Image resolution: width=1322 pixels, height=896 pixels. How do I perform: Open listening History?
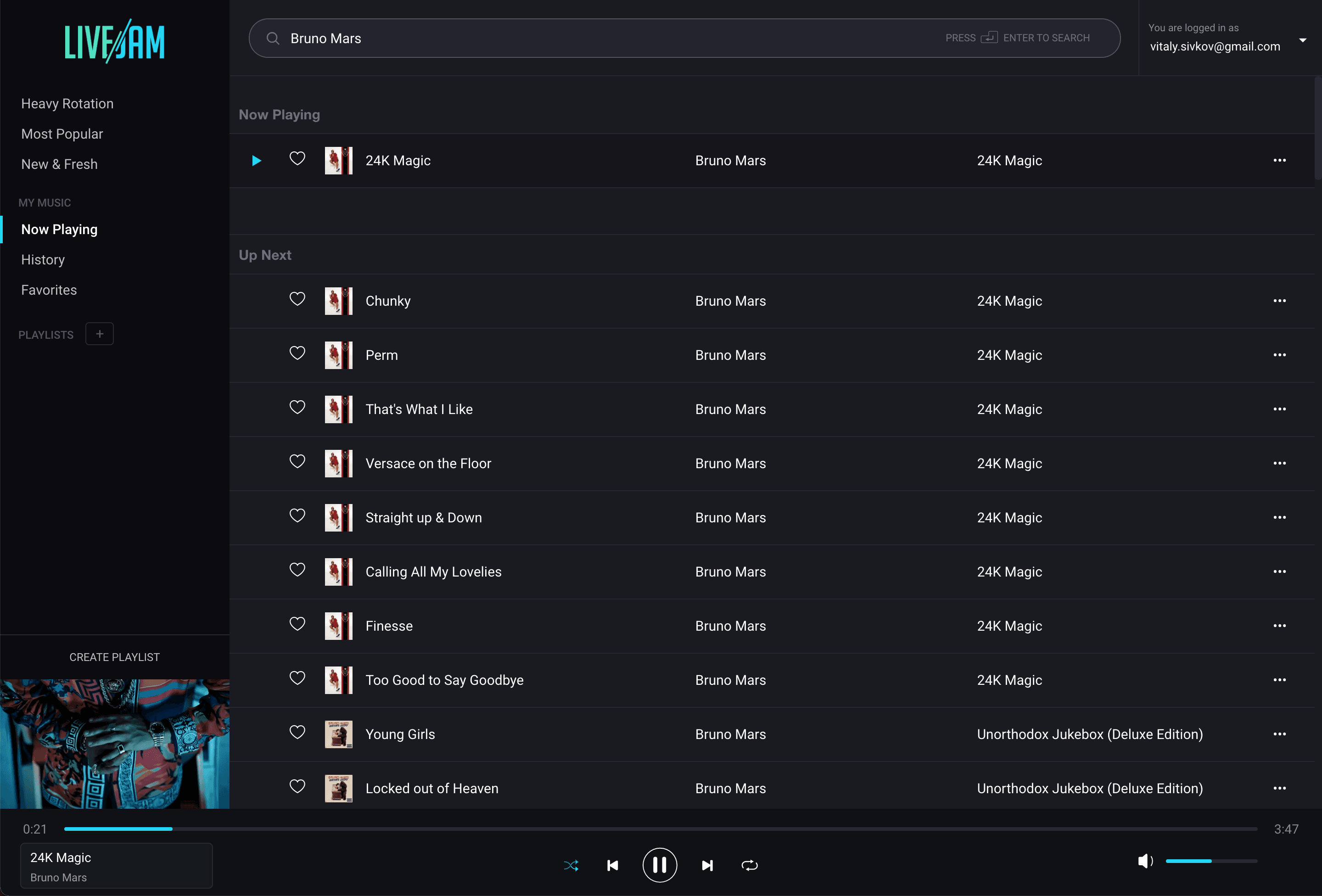tap(43, 259)
